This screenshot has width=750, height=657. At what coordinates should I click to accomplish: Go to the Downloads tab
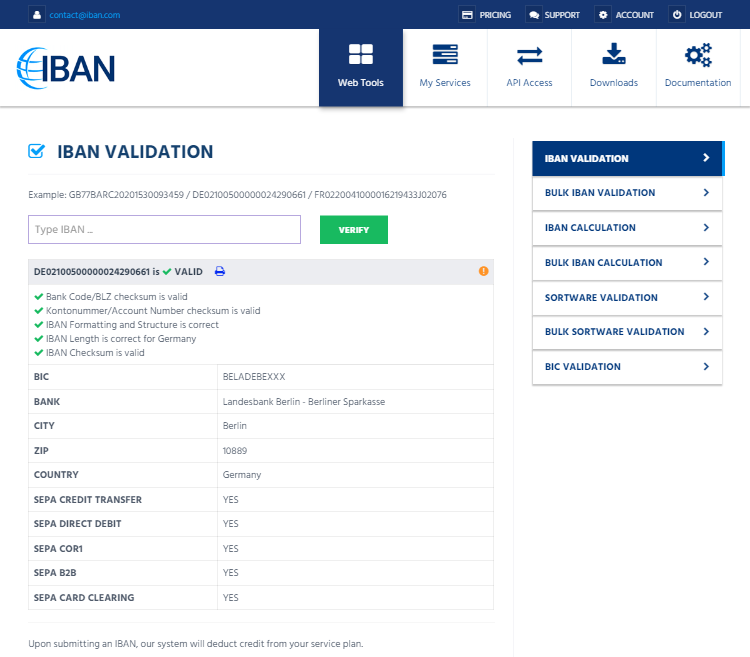613,67
